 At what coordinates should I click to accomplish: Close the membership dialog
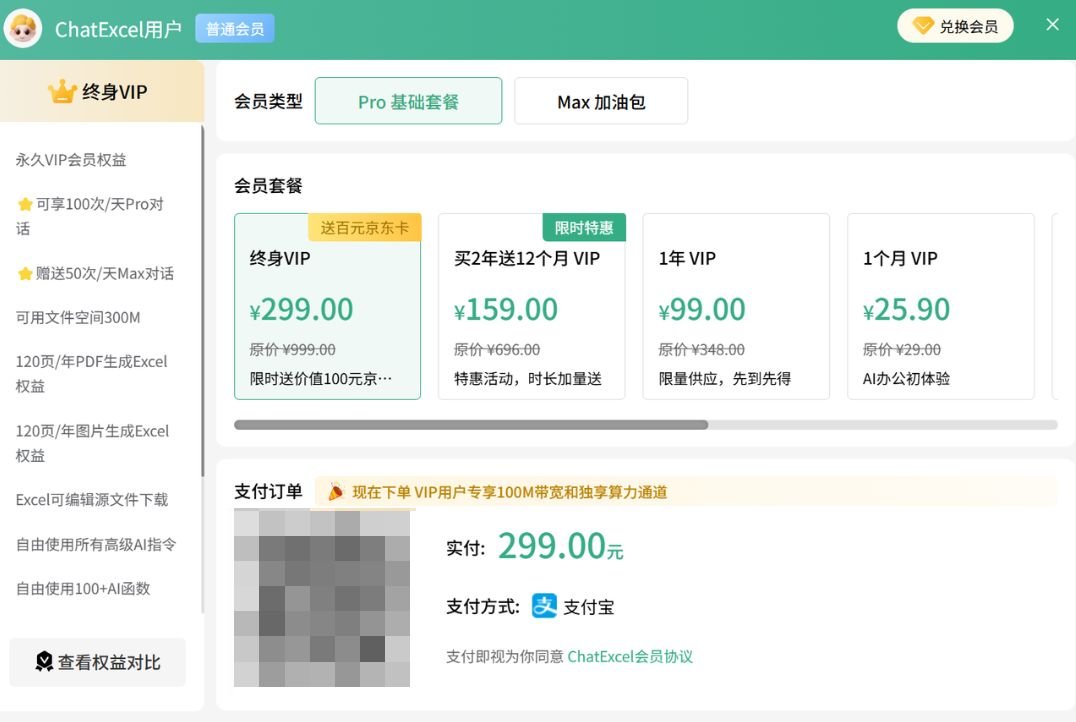1052,25
